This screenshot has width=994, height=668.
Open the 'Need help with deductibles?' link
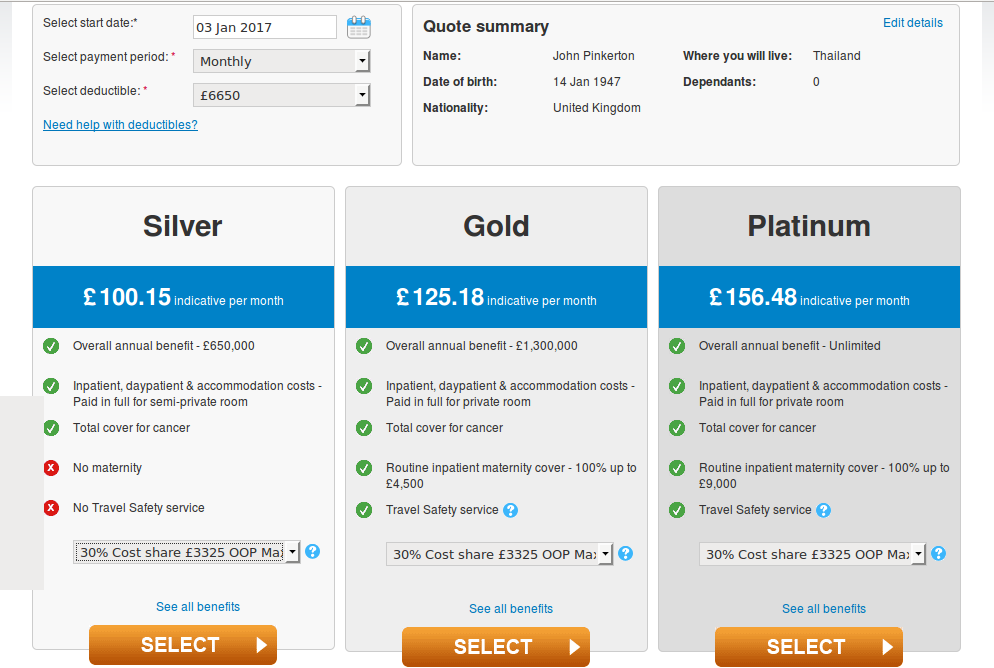pyautogui.click(x=120, y=125)
